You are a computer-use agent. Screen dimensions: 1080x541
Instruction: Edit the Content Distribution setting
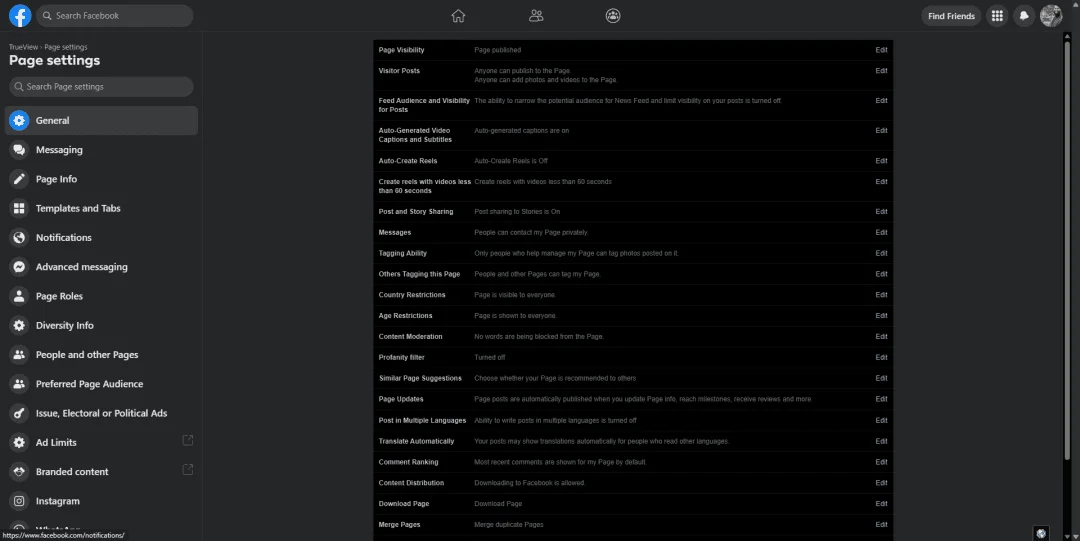click(881, 482)
